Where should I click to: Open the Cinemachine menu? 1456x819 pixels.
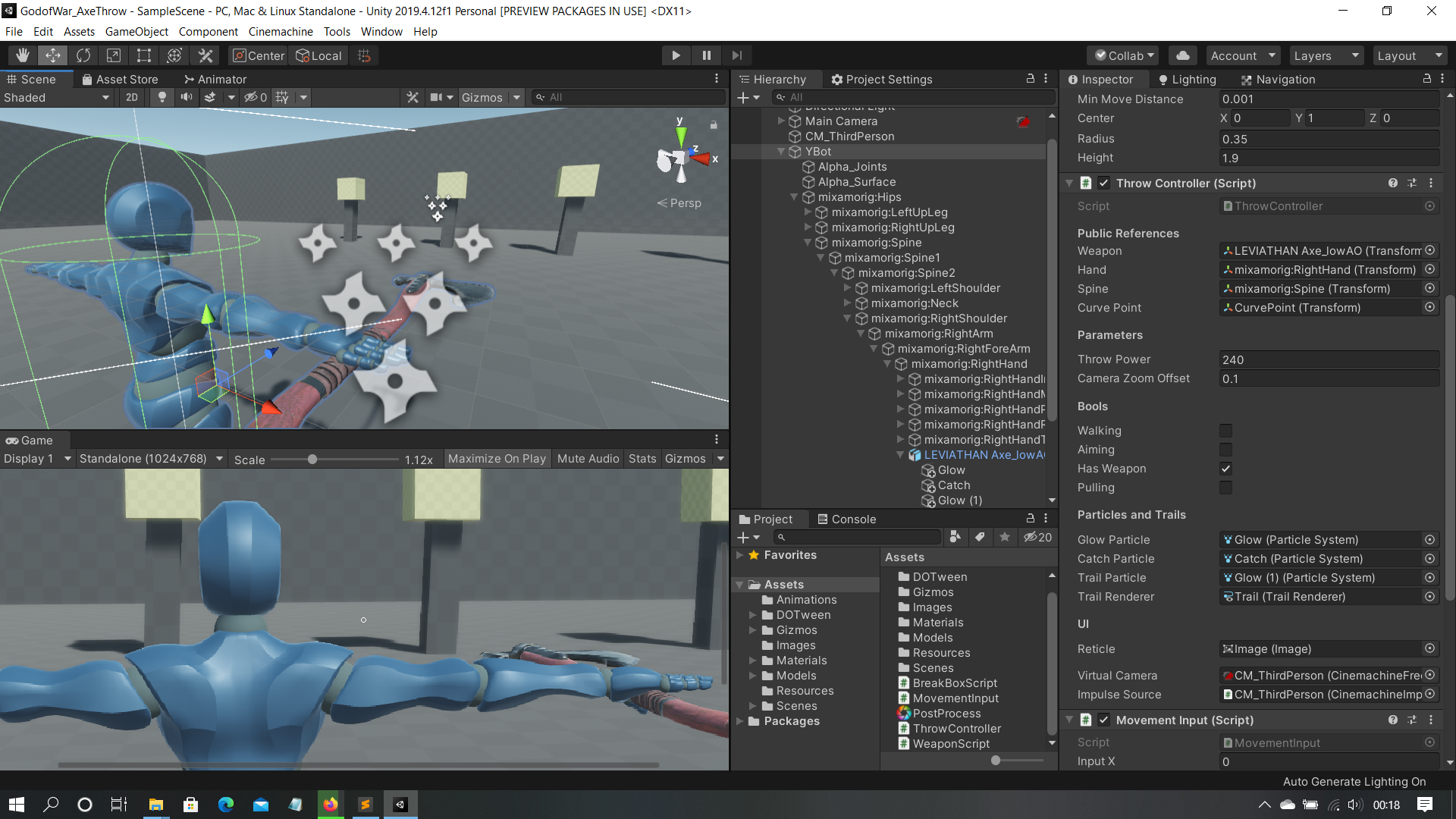coord(281,31)
